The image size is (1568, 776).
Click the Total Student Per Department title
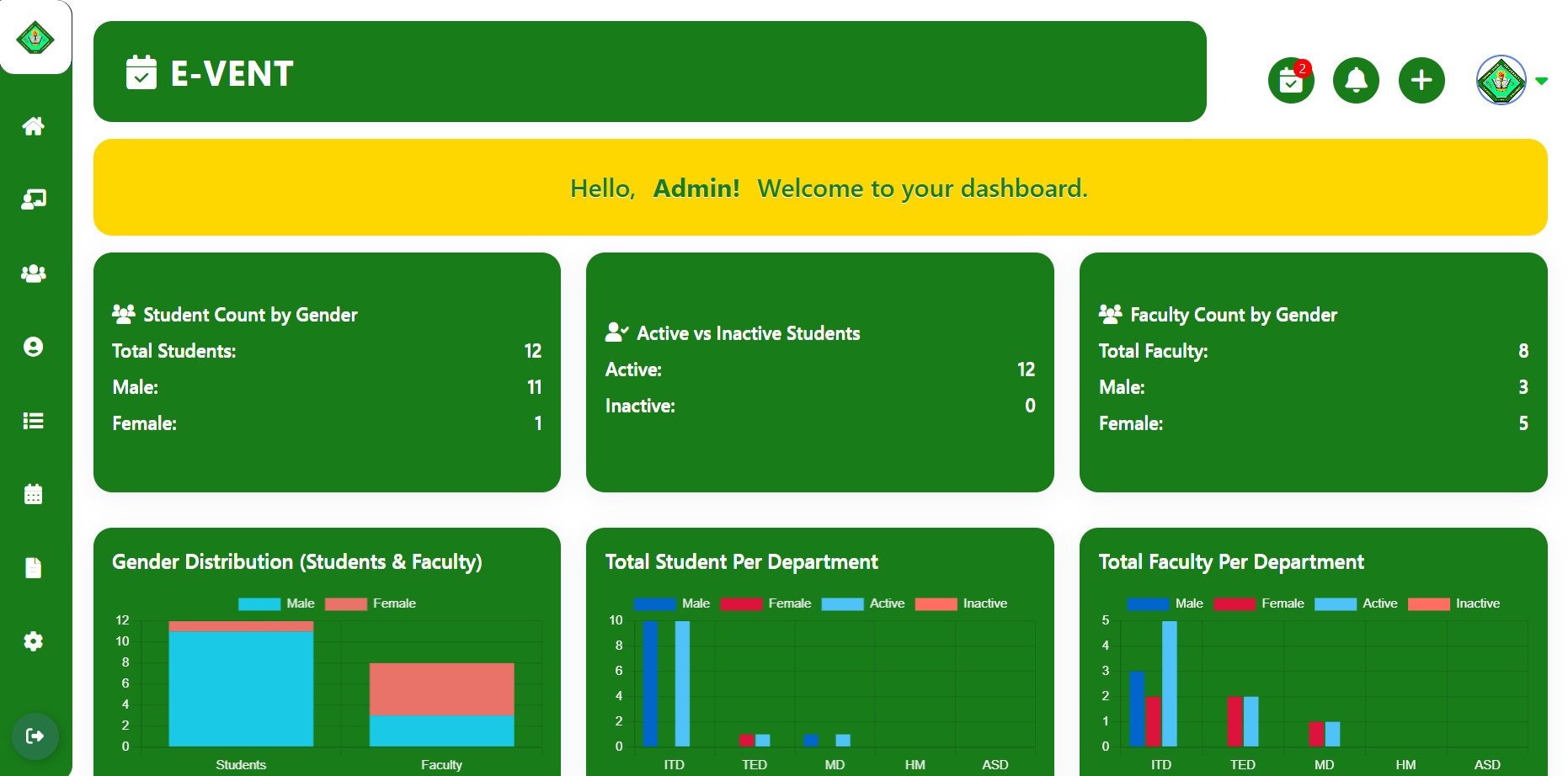point(742,561)
